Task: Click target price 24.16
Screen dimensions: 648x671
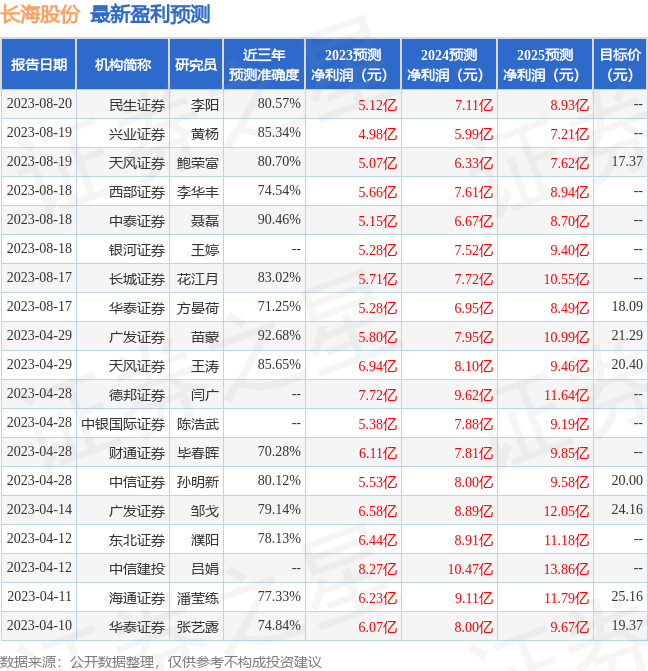Action: click(x=627, y=510)
